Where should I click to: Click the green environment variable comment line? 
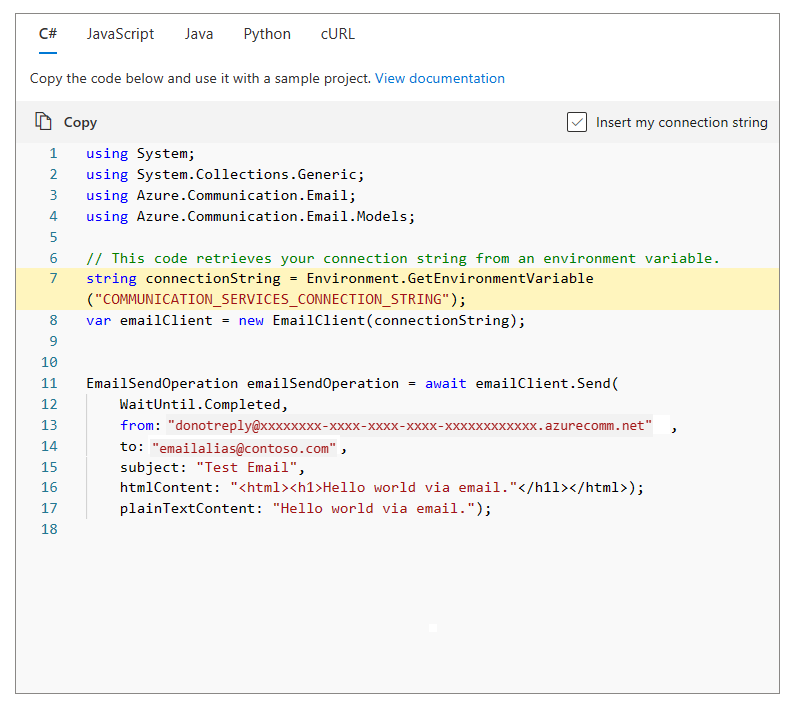point(402,258)
